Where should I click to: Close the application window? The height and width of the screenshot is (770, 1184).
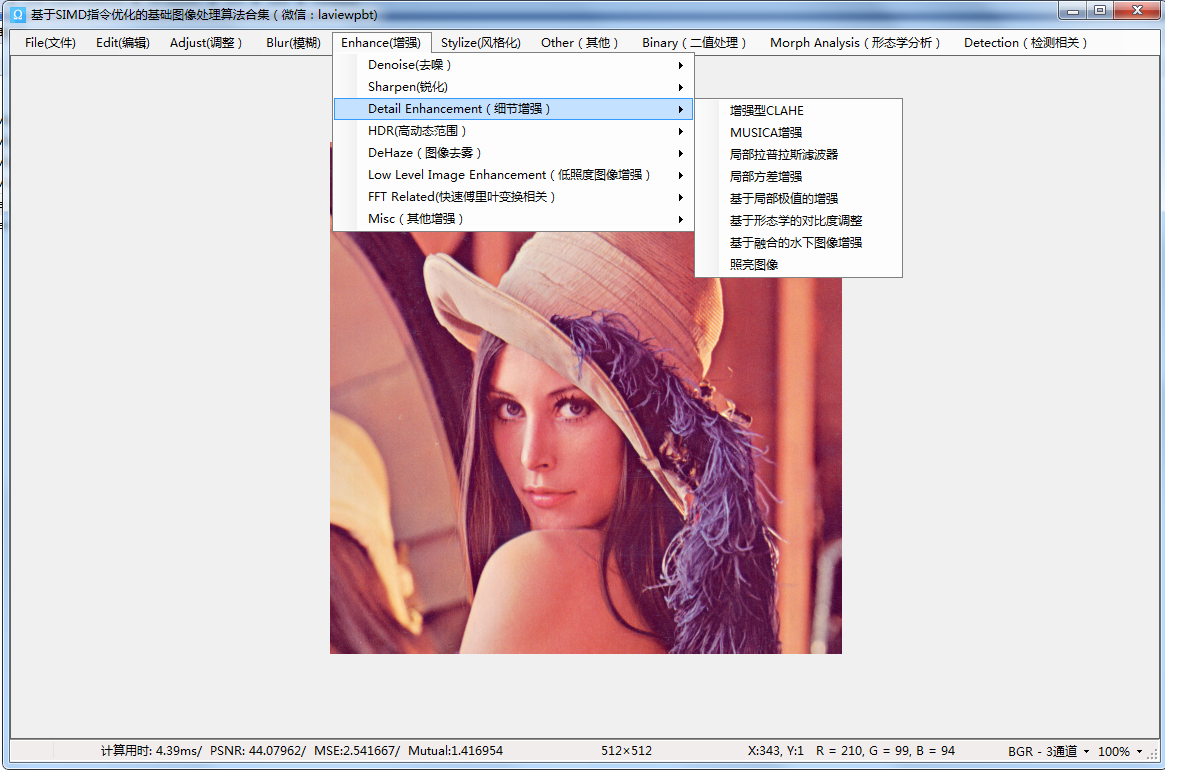(x=1137, y=11)
